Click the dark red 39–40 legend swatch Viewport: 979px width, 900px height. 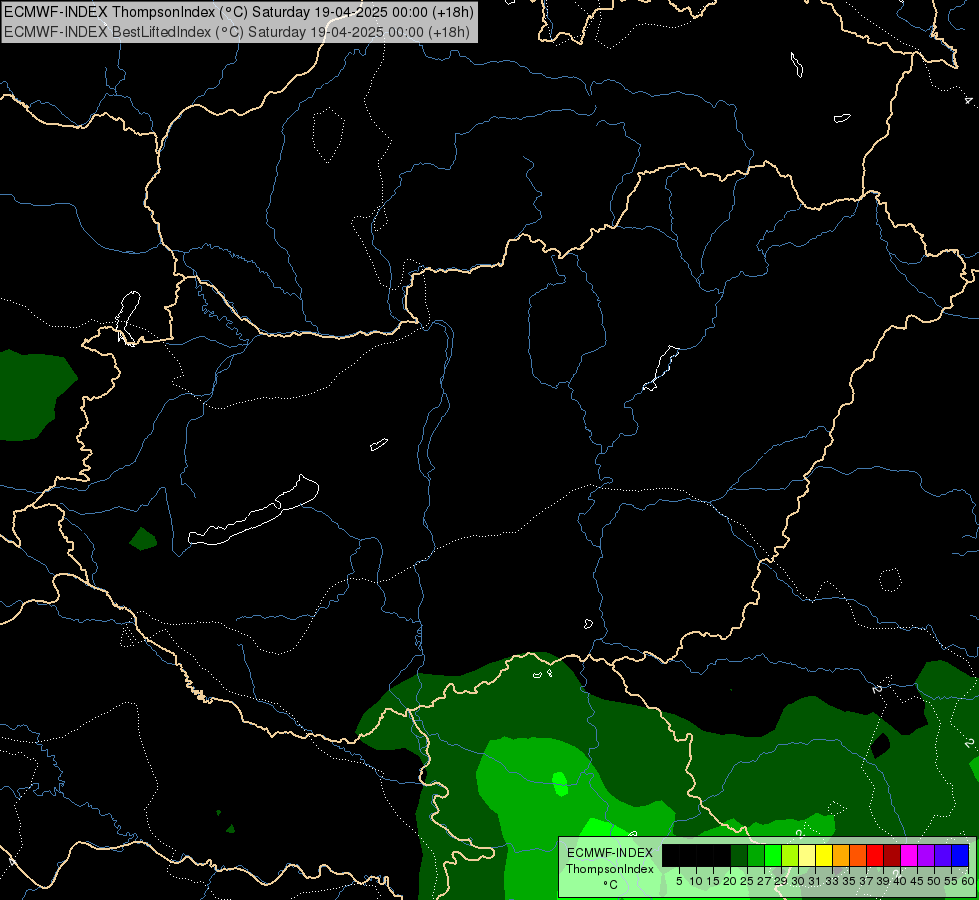tap(892, 855)
